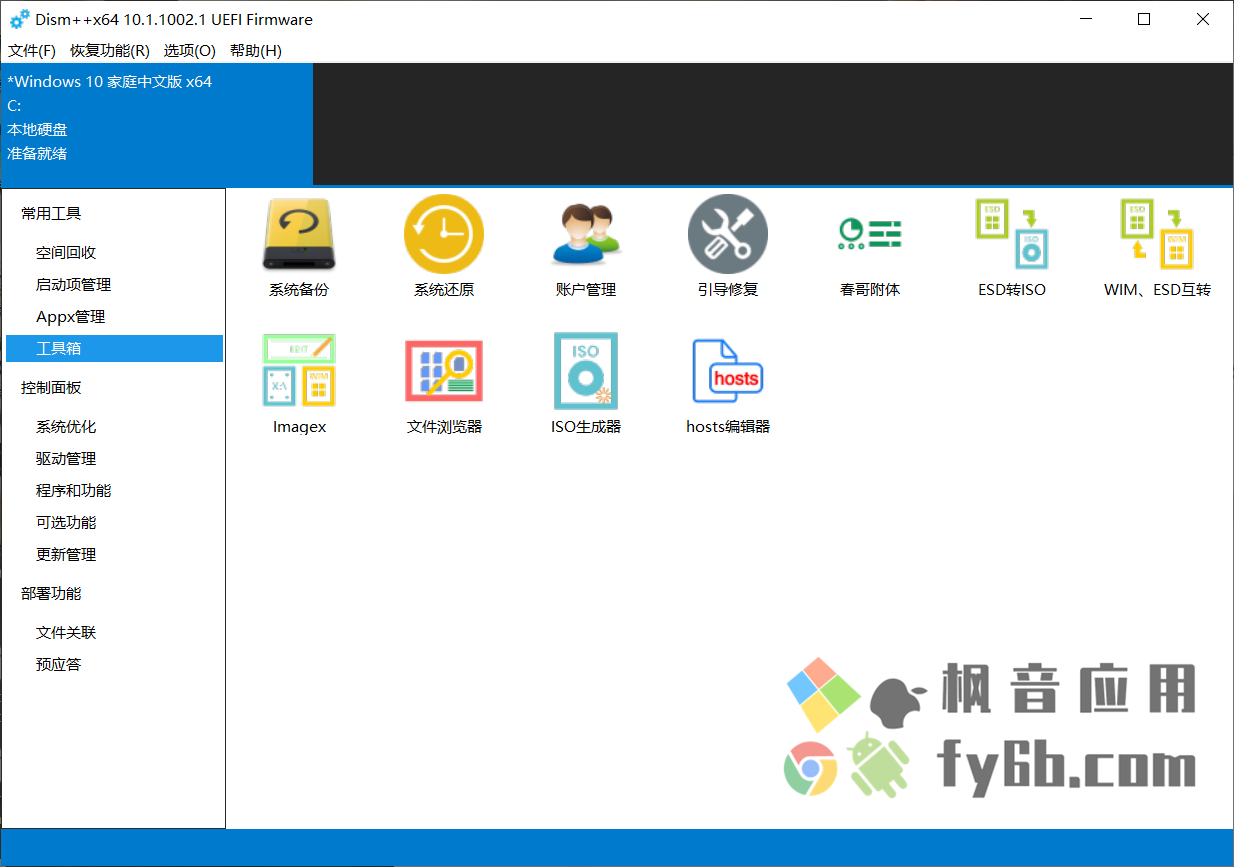Open the 帮助(H) menu
Viewport: 1234px width, 867px height.
click(256, 50)
